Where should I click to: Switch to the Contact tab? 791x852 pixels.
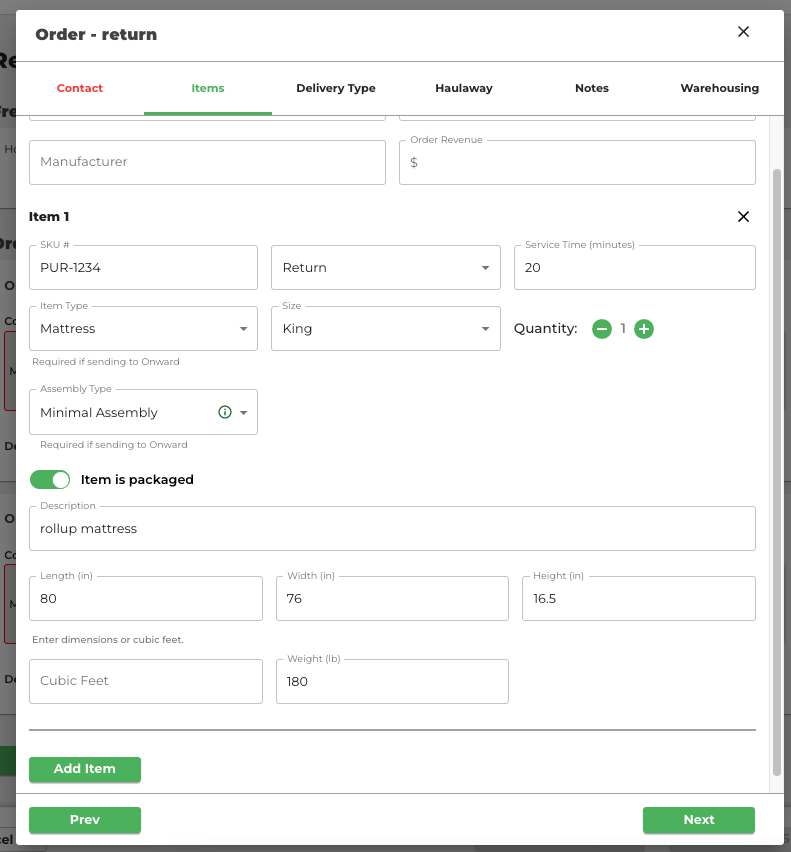point(80,88)
